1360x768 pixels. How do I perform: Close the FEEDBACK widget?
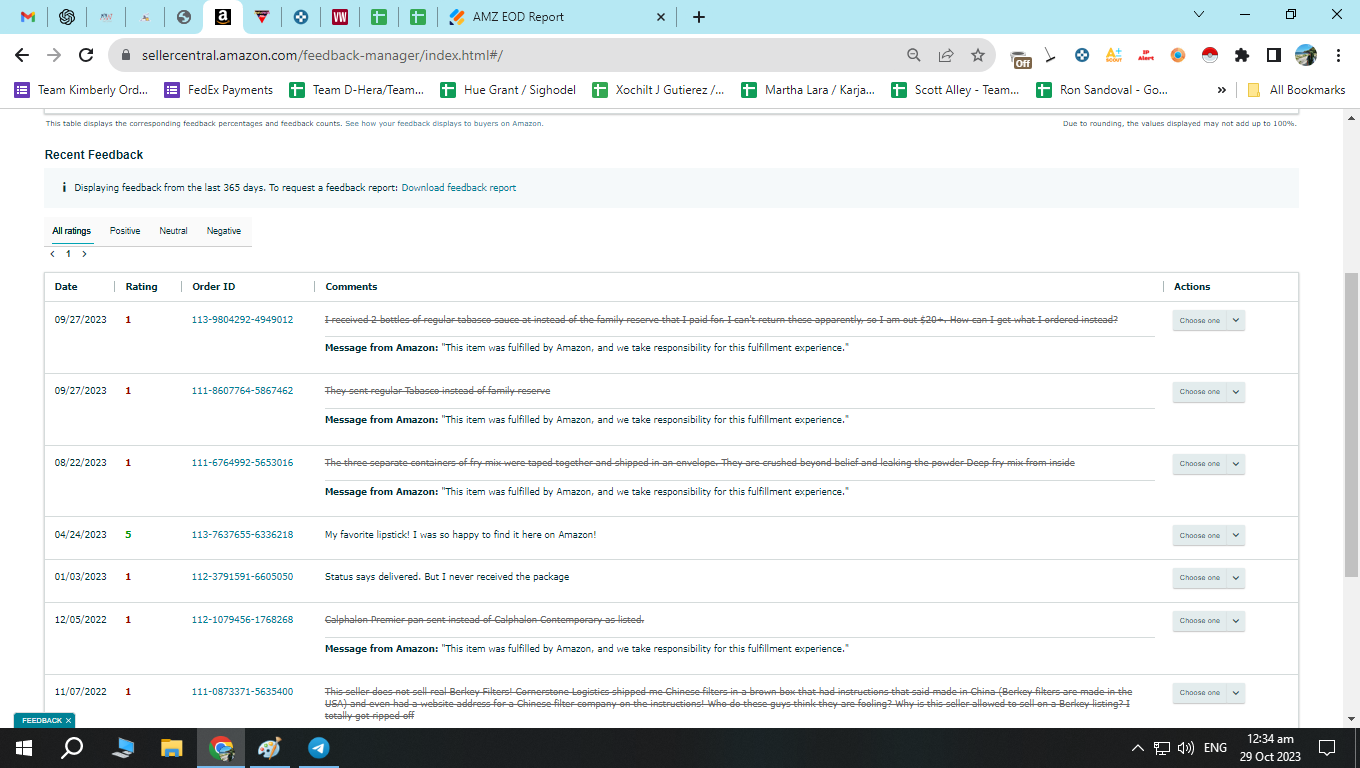pyautogui.click(x=69, y=720)
